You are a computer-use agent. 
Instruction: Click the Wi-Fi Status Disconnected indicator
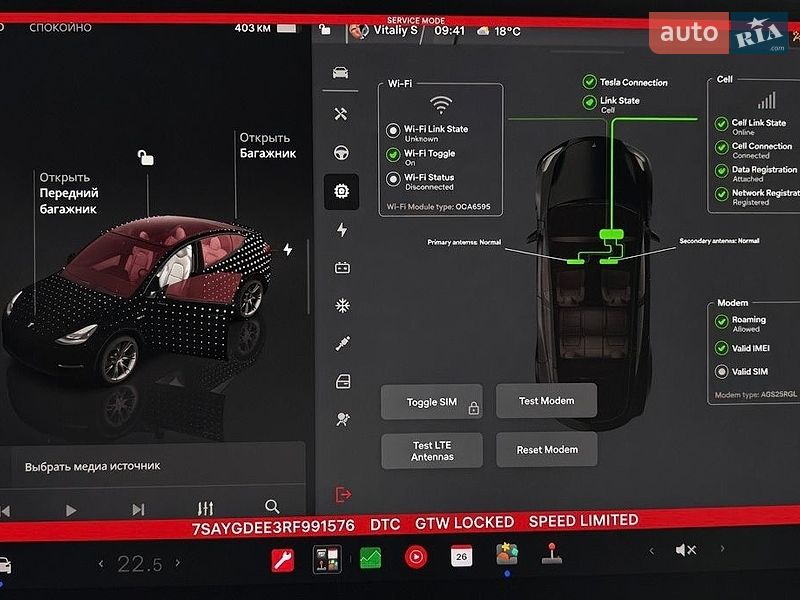click(393, 179)
